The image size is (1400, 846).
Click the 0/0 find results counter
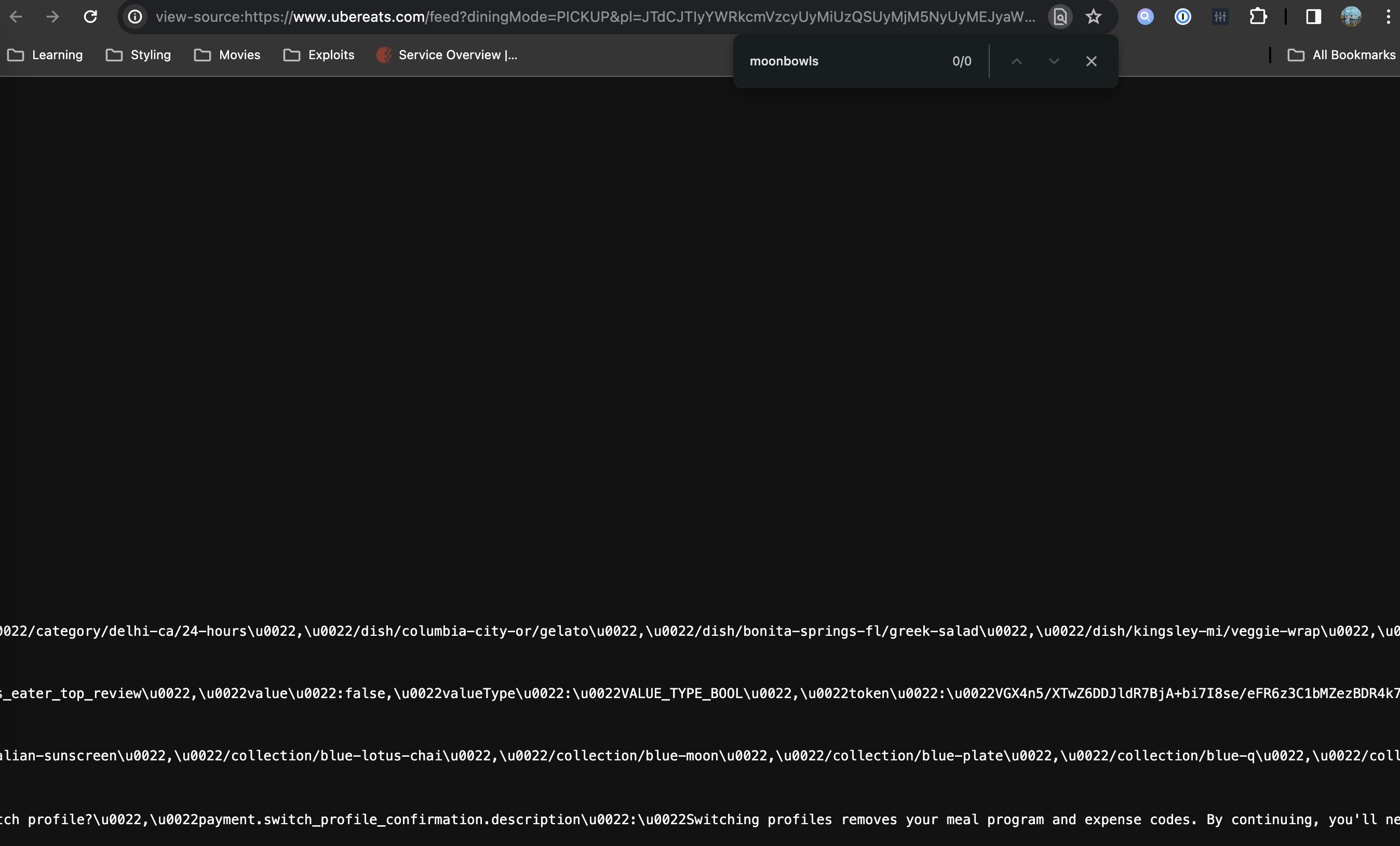pos(962,61)
